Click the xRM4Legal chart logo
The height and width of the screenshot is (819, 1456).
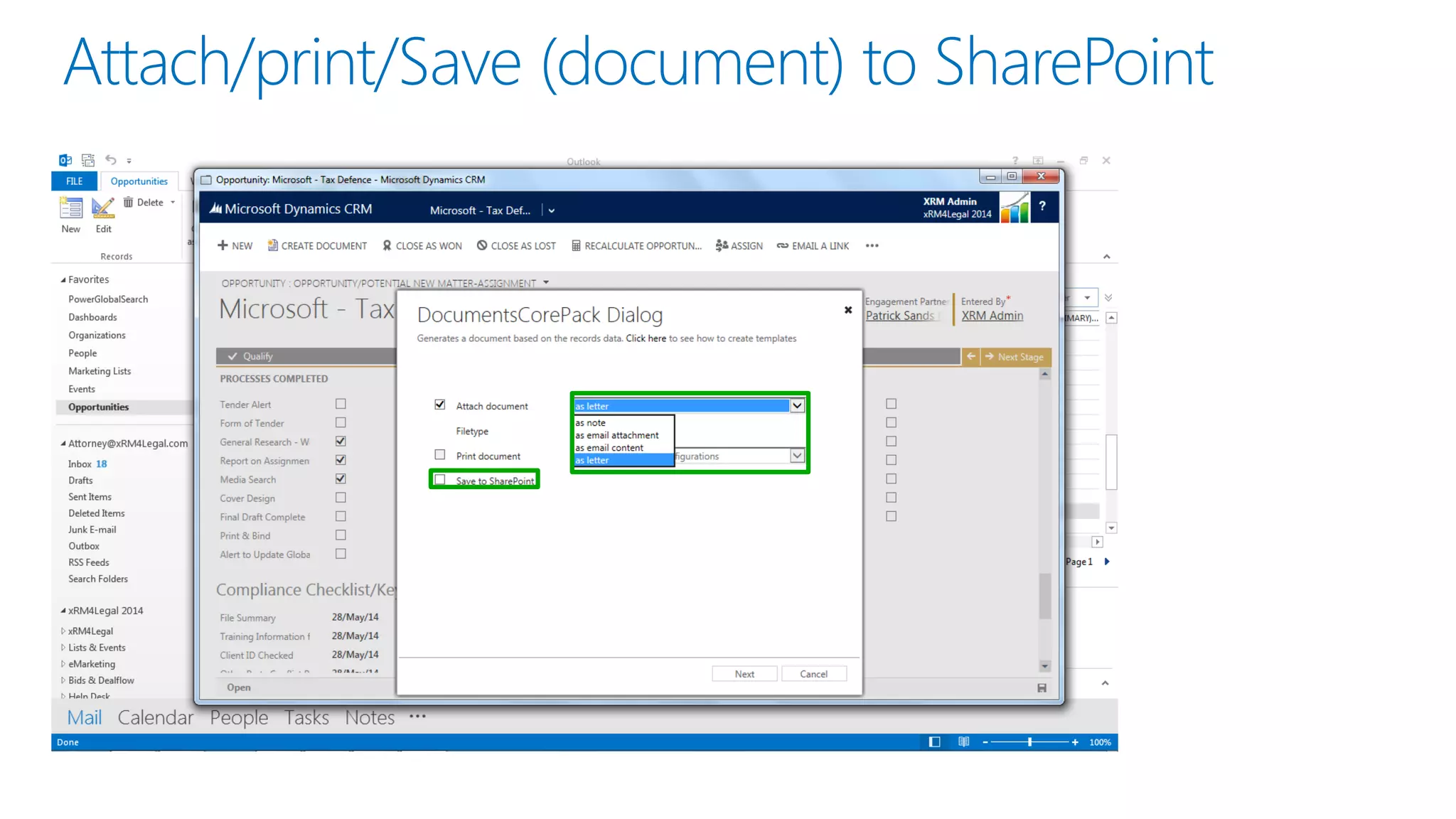(1015, 208)
